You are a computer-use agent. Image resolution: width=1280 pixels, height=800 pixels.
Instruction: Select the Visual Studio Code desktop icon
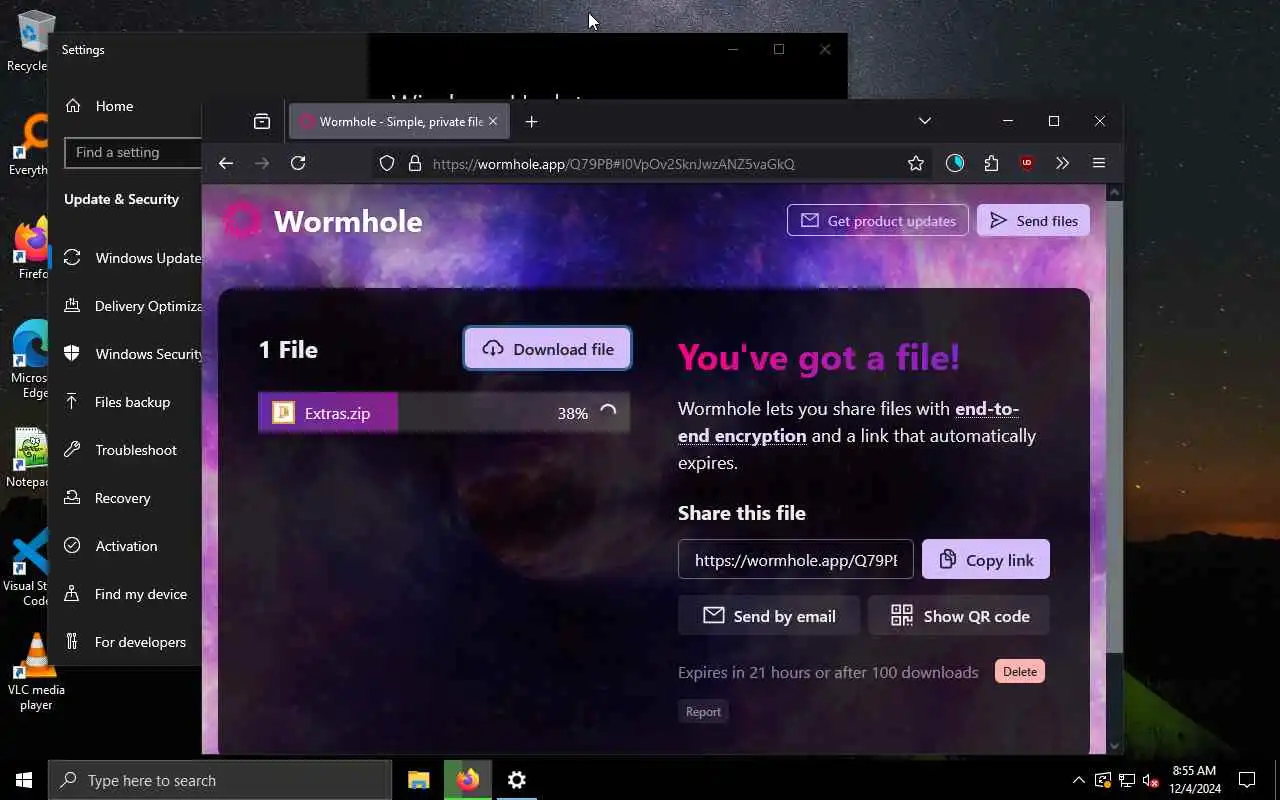pos(26,568)
